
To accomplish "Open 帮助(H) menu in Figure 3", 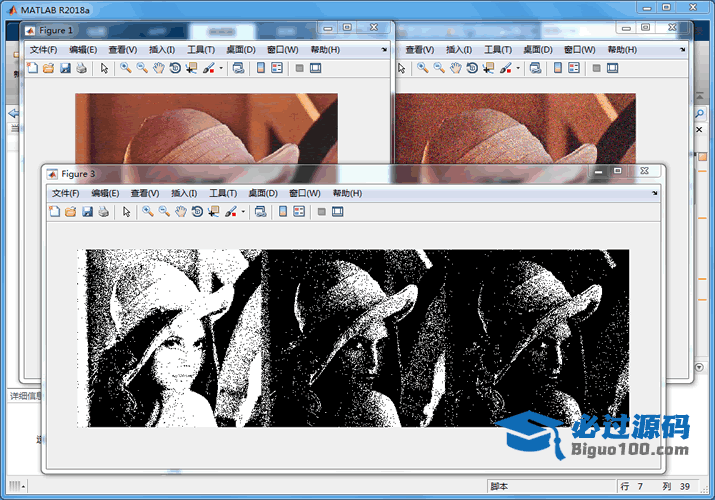I will (x=347, y=193).
